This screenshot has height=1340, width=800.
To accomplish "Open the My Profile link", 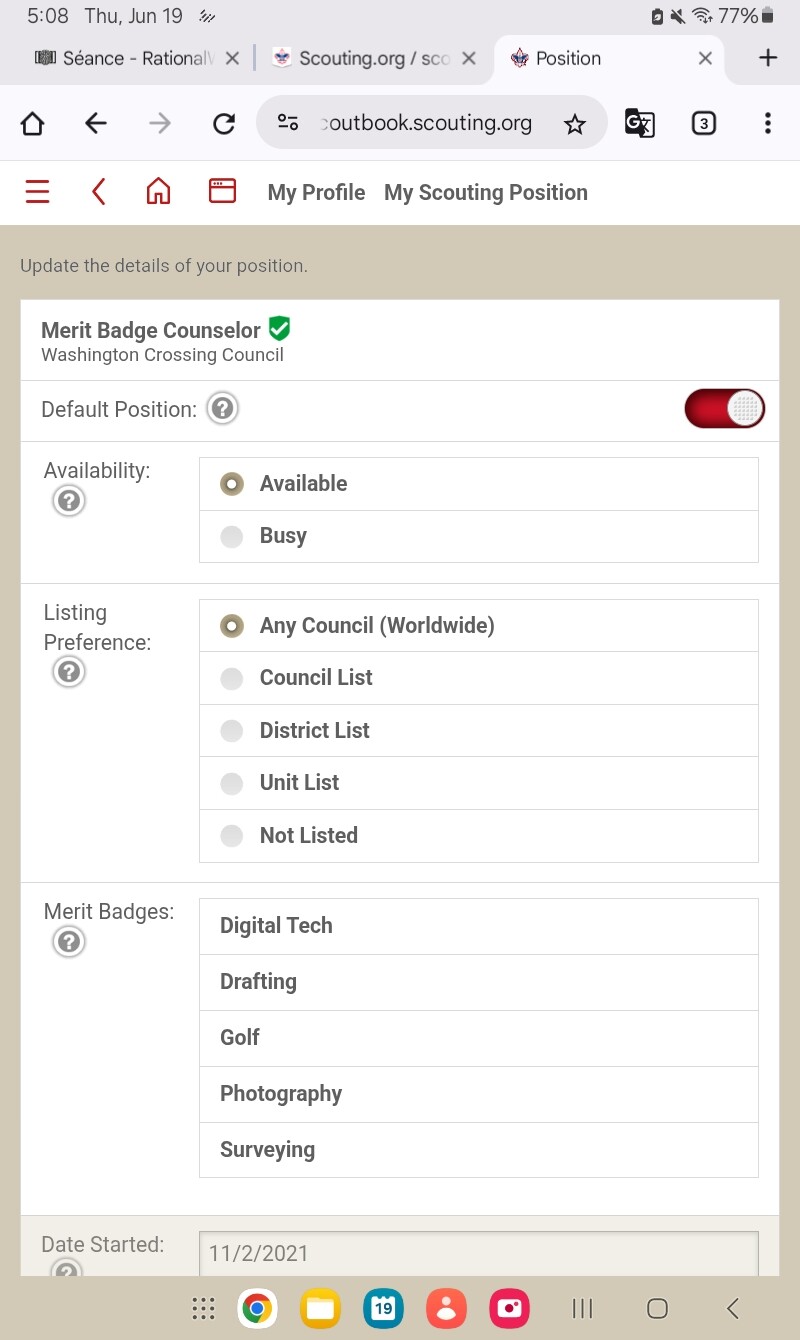I will (316, 192).
